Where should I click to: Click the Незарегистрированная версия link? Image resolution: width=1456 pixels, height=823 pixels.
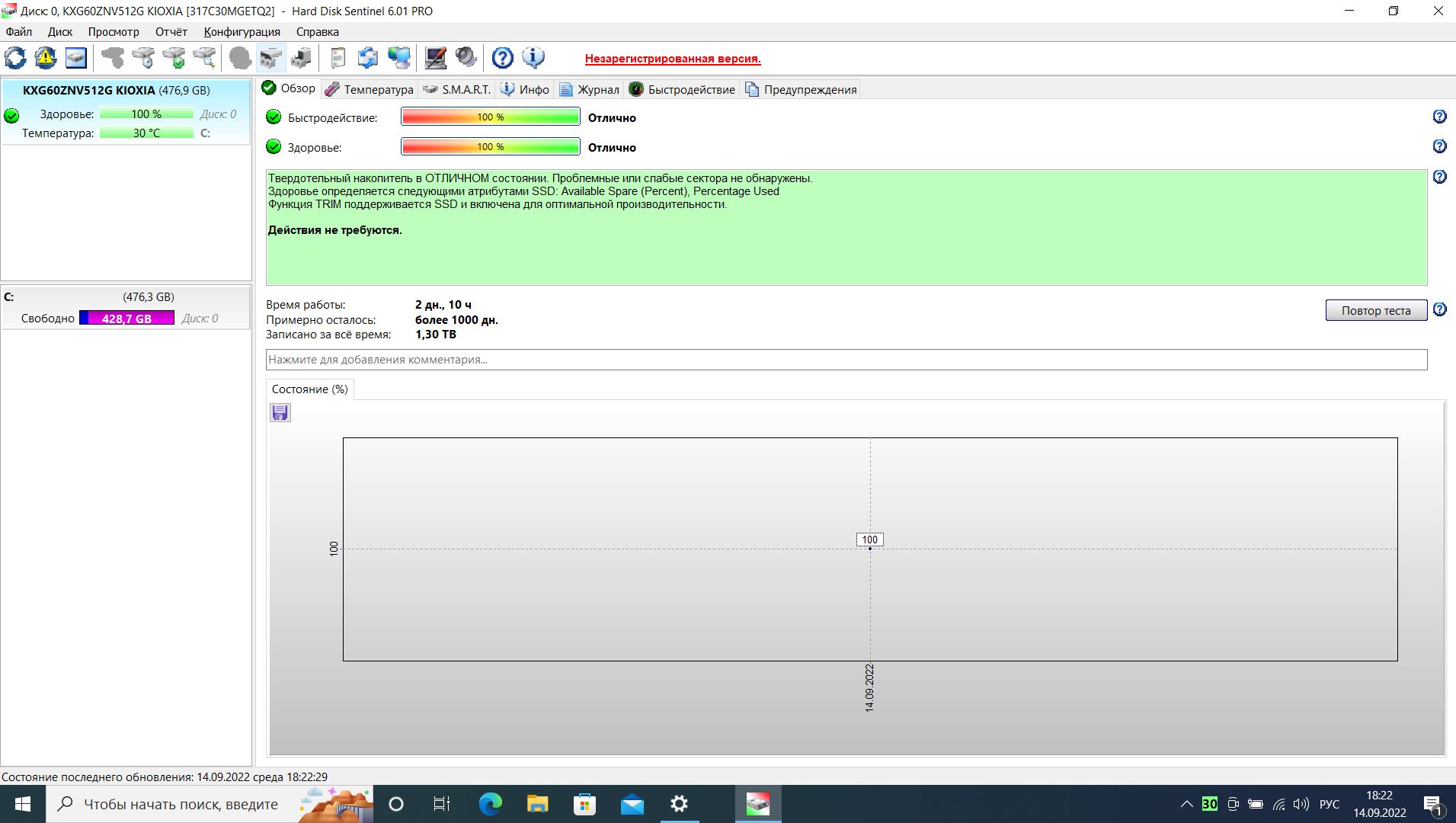click(673, 59)
